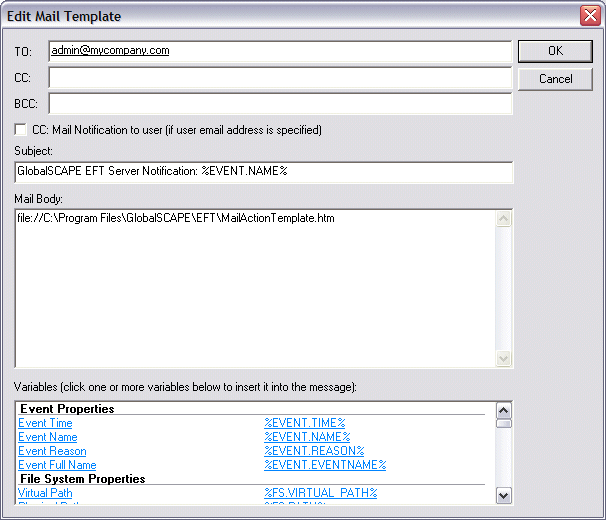This screenshot has width=606, height=520.
Task: Click the Event Properties heading
Action: tap(67, 409)
